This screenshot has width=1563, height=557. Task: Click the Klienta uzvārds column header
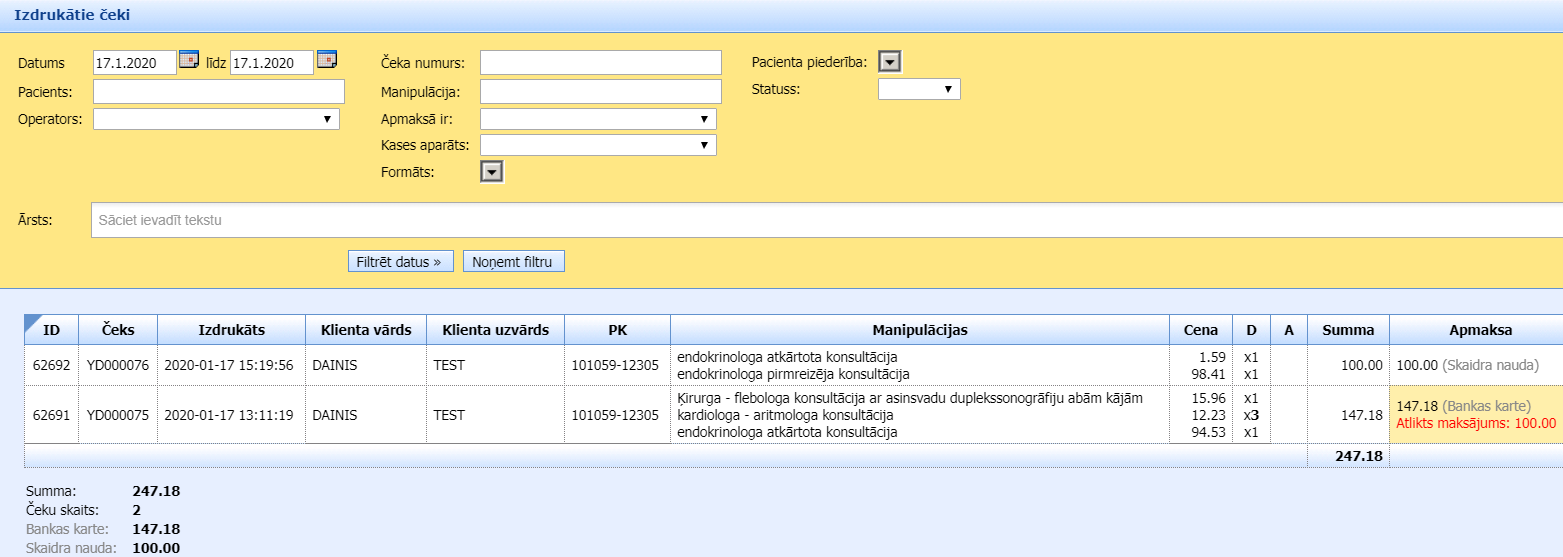coord(495,330)
